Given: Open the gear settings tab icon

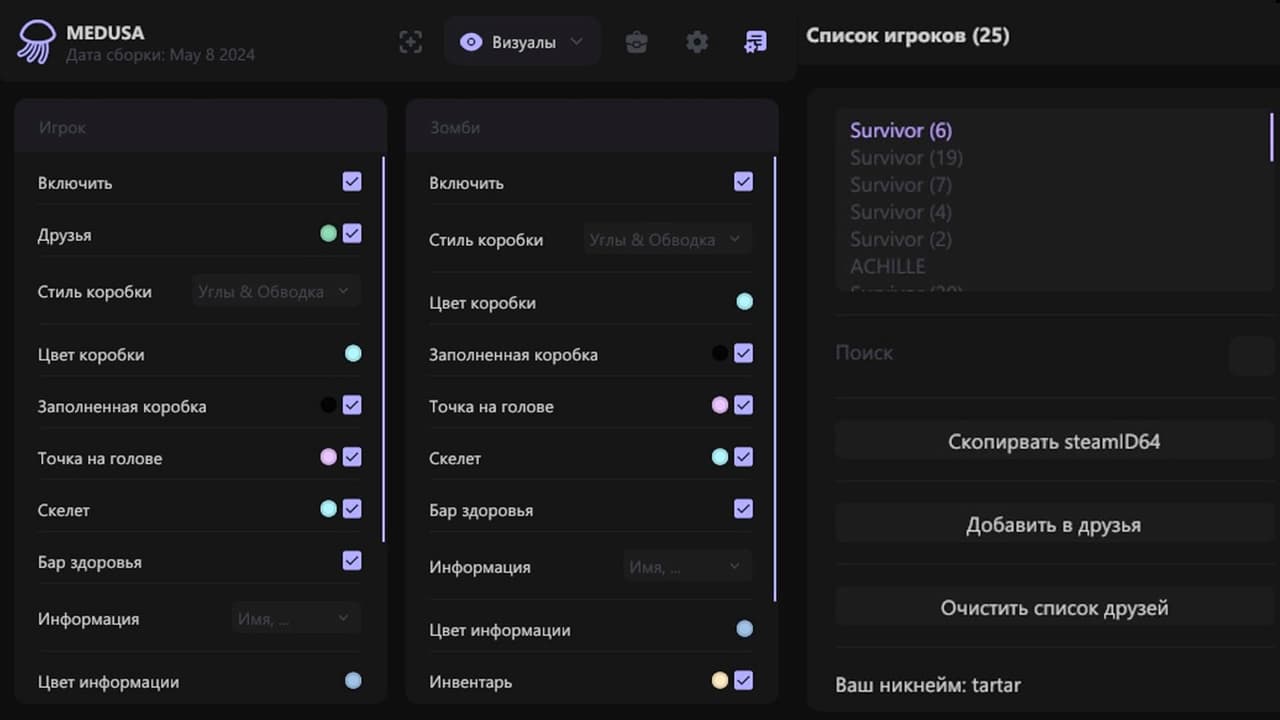Looking at the screenshot, I should point(697,42).
